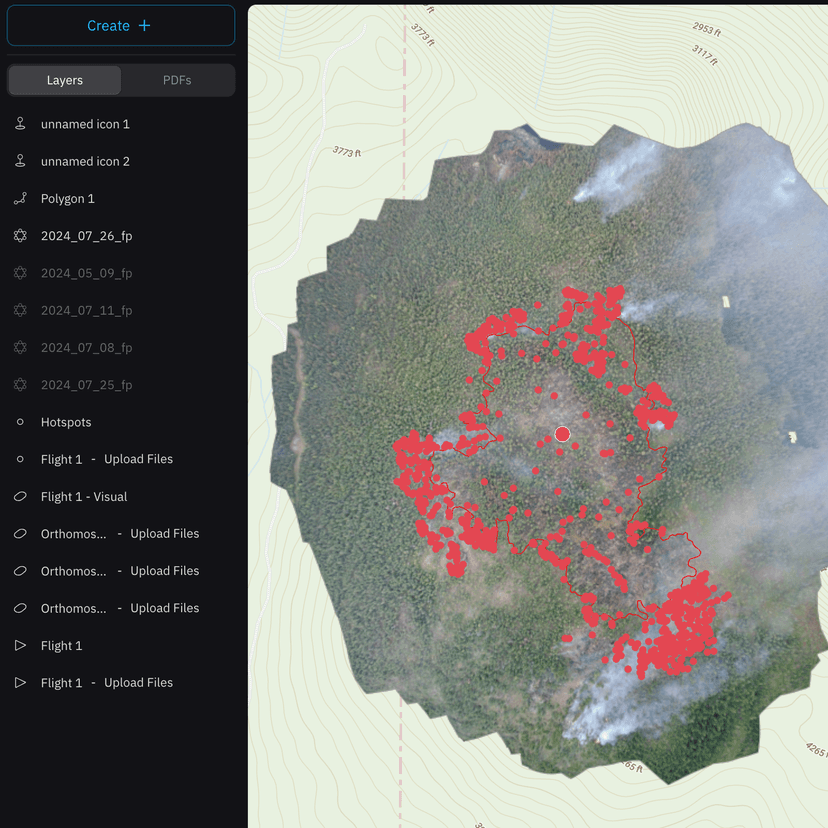Screen dimensions: 828x828
Task: Click the pin icon beside unnamed icon 2
Action: click(x=20, y=161)
